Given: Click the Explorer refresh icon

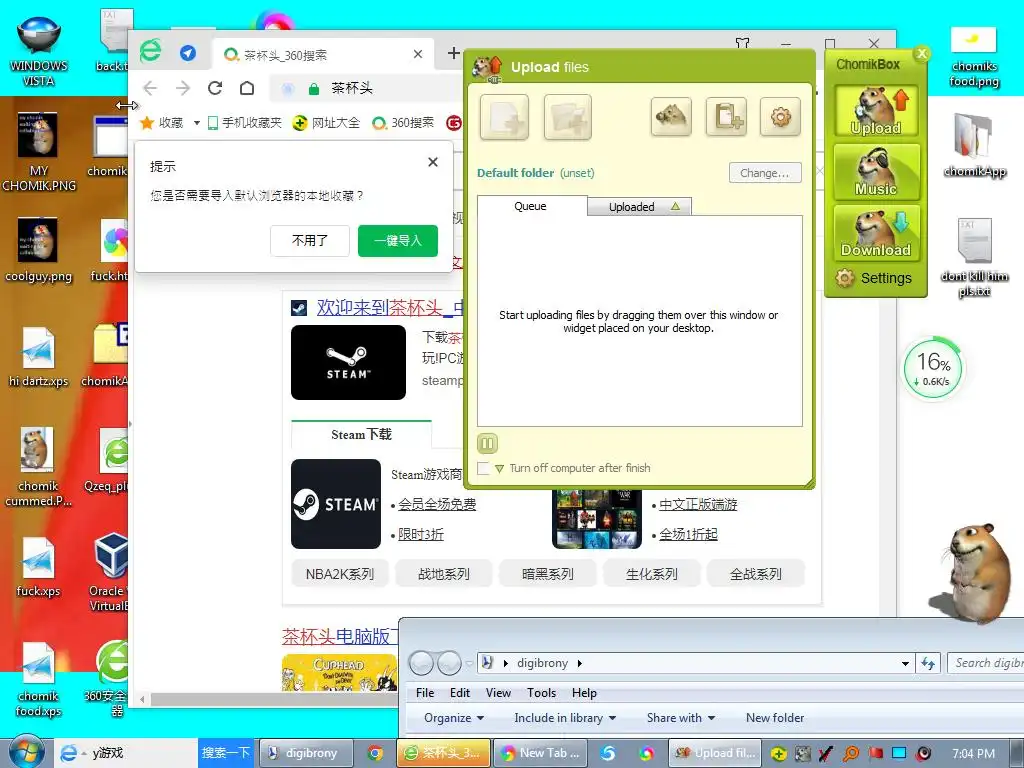Looking at the screenshot, I should click(928, 664).
